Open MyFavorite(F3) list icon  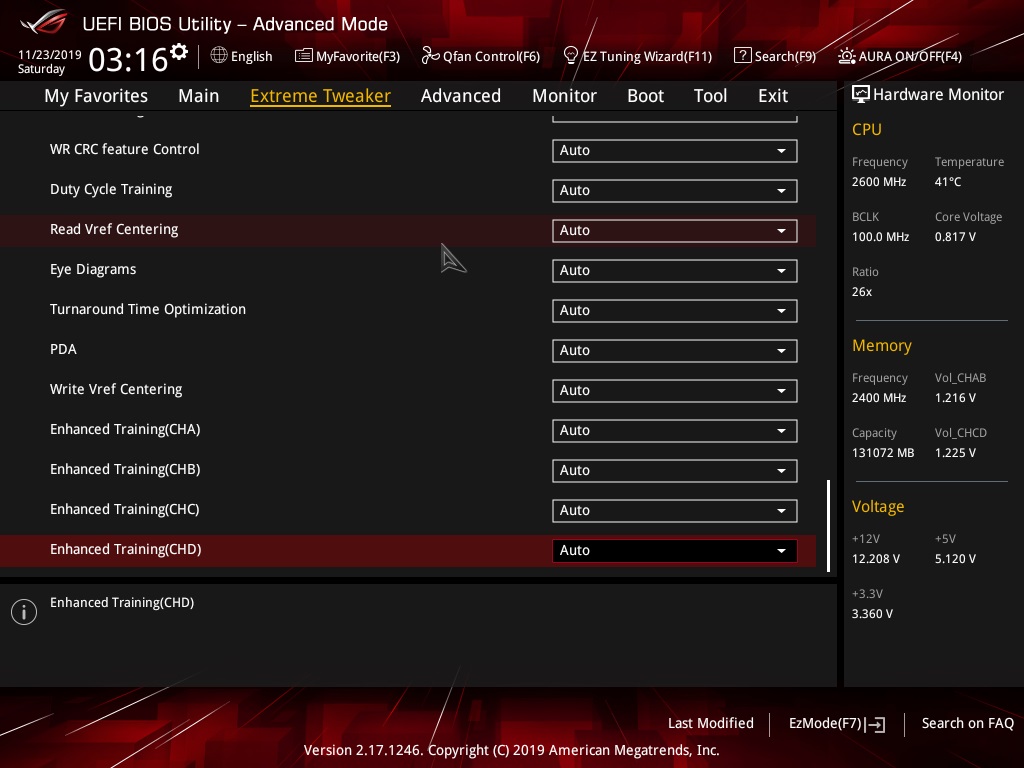(304, 56)
